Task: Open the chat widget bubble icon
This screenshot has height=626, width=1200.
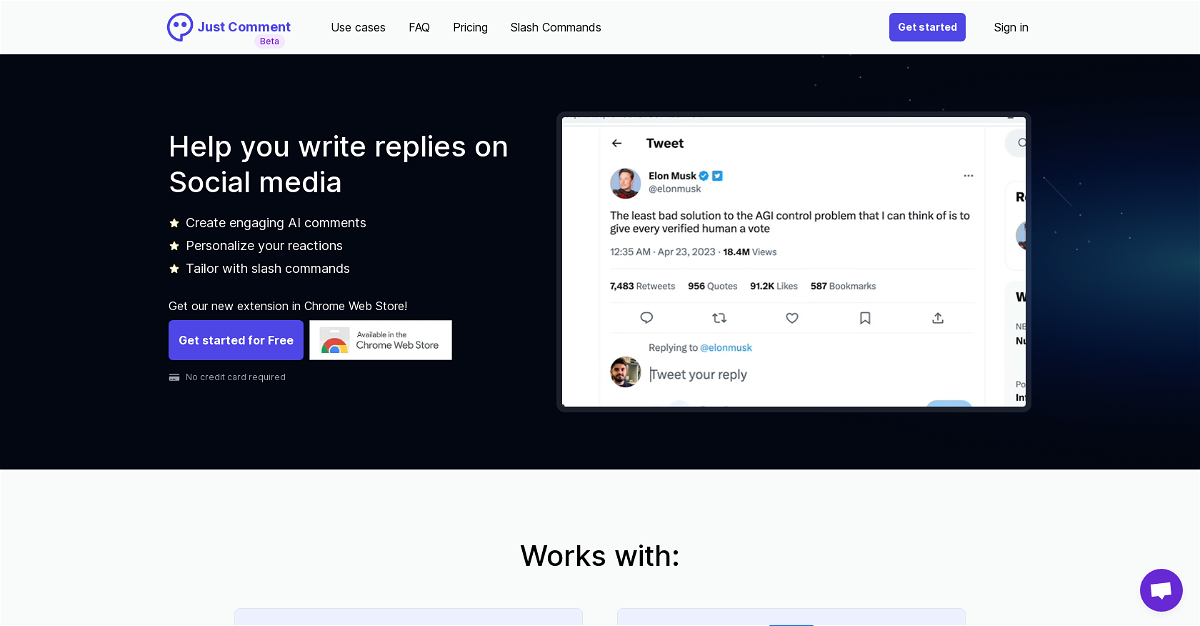Action: (1161, 590)
